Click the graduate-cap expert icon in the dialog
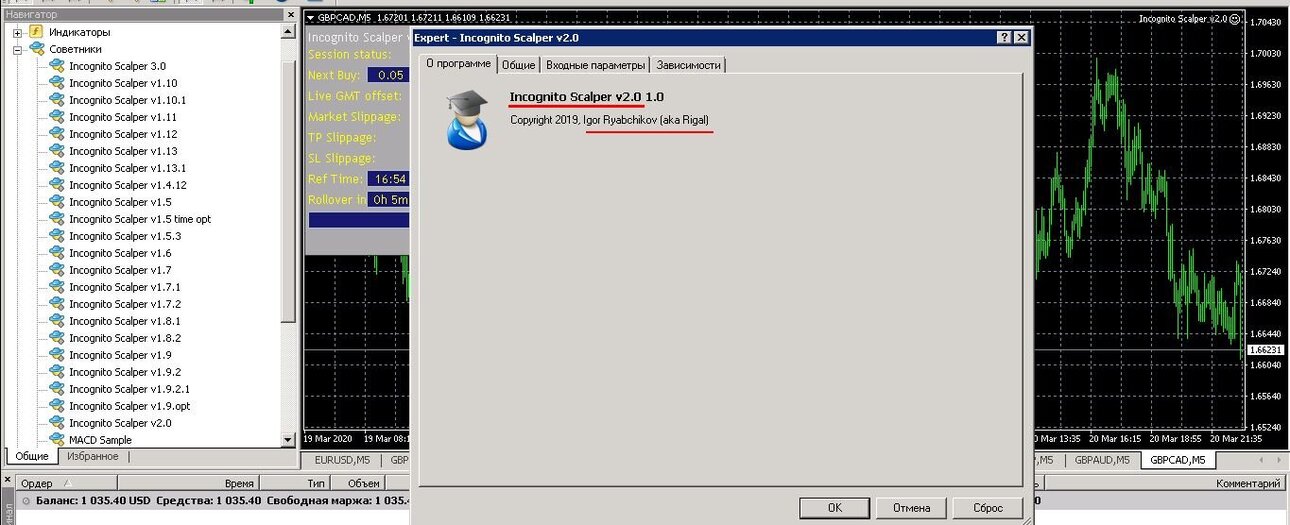 tap(467, 119)
